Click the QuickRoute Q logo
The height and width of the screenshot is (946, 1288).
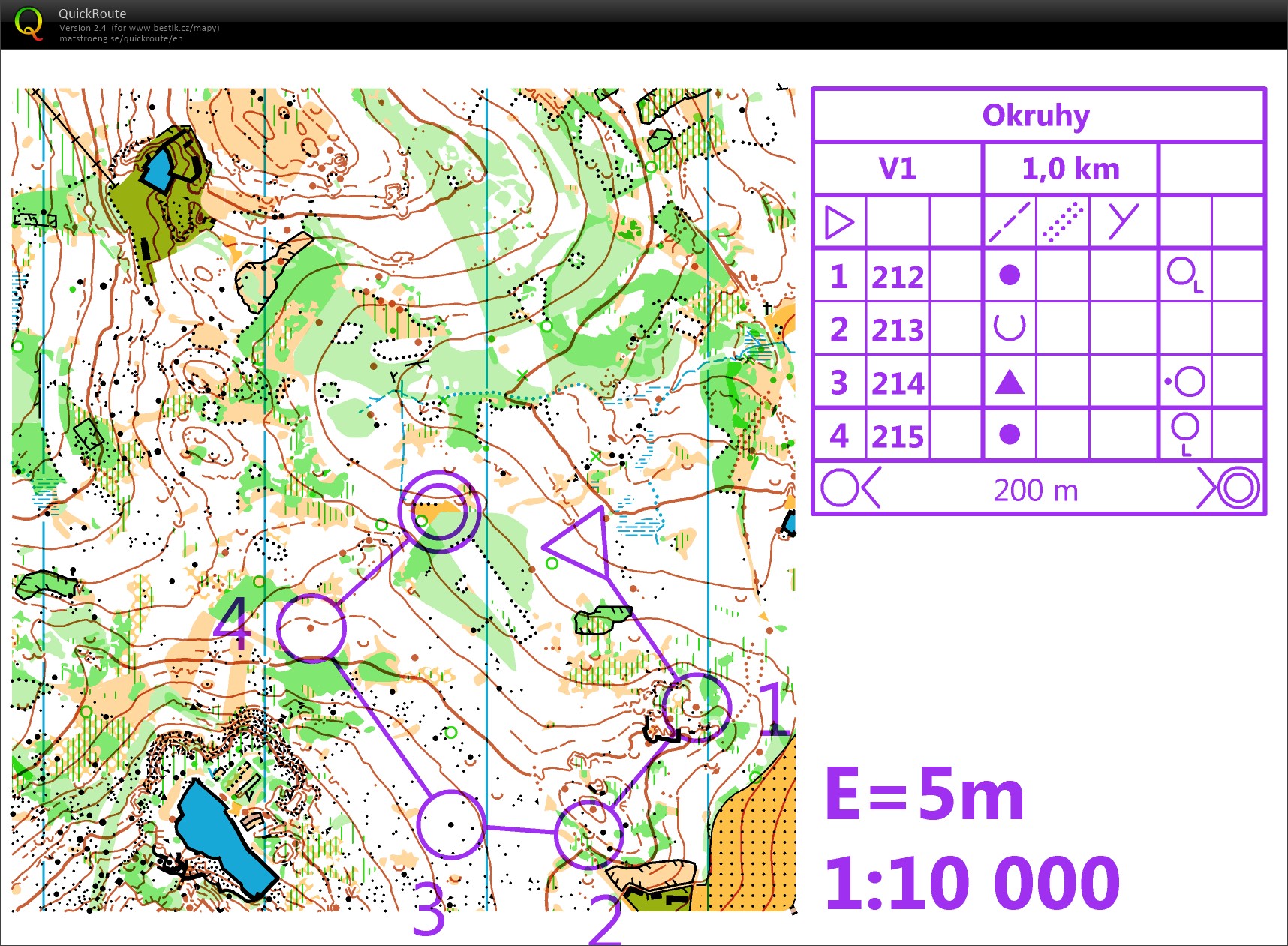click(x=29, y=23)
